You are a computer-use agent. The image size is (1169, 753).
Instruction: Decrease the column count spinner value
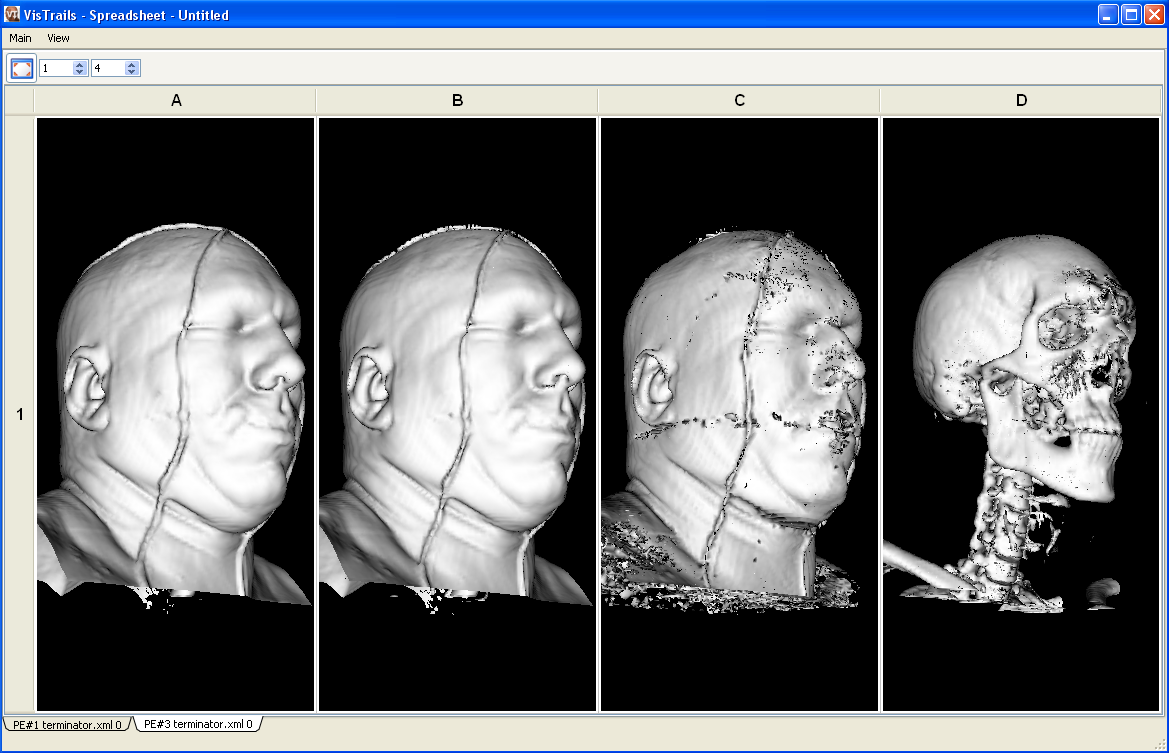click(132, 72)
